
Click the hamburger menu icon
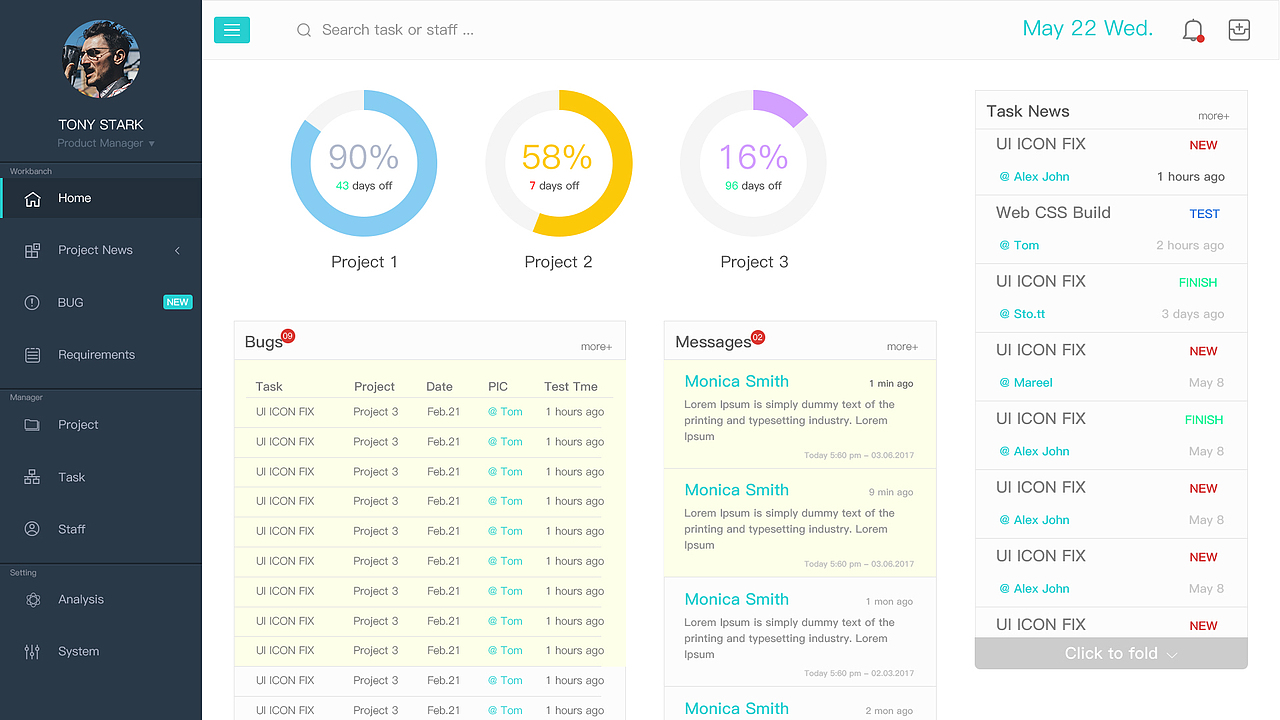coord(232,30)
